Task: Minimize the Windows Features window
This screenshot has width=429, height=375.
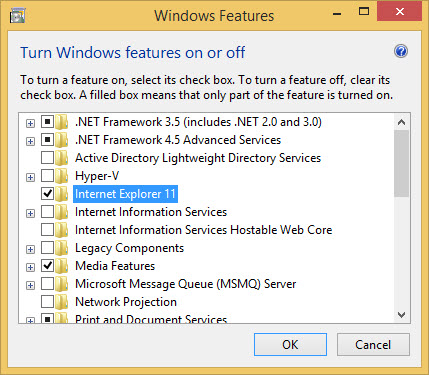Action: pyautogui.click(x=337, y=14)
